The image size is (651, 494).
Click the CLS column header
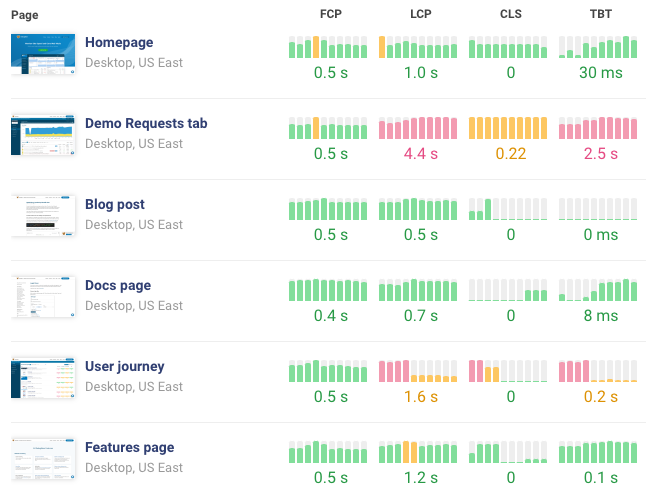coord(510,15)
